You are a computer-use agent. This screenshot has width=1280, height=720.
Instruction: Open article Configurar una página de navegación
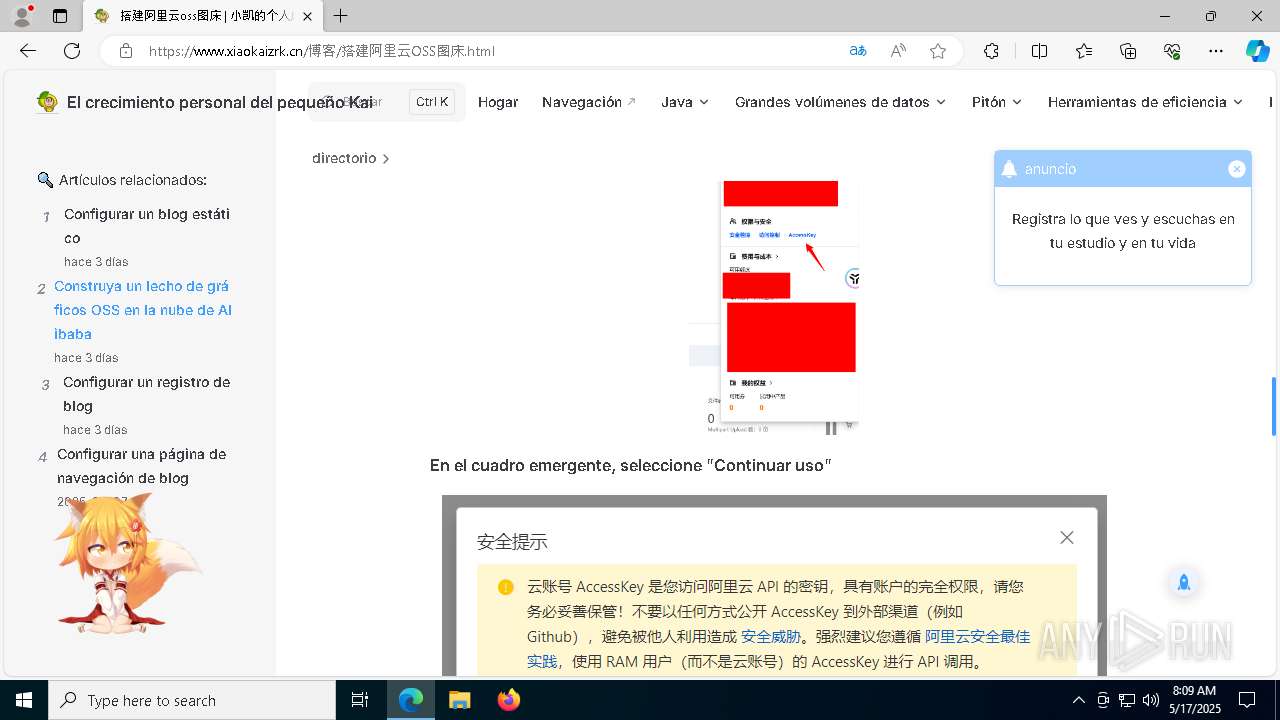[x=141, y=466]
